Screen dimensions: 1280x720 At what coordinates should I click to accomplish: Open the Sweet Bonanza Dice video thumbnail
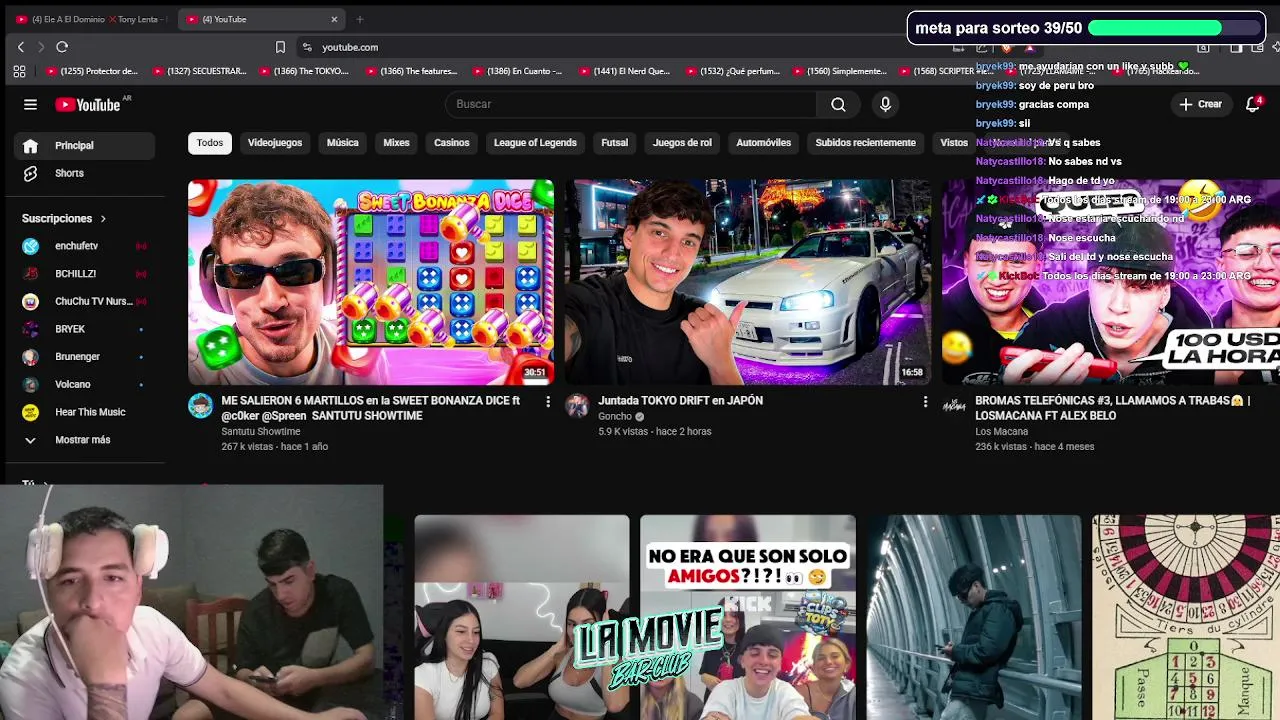click(x=371, y=282)
